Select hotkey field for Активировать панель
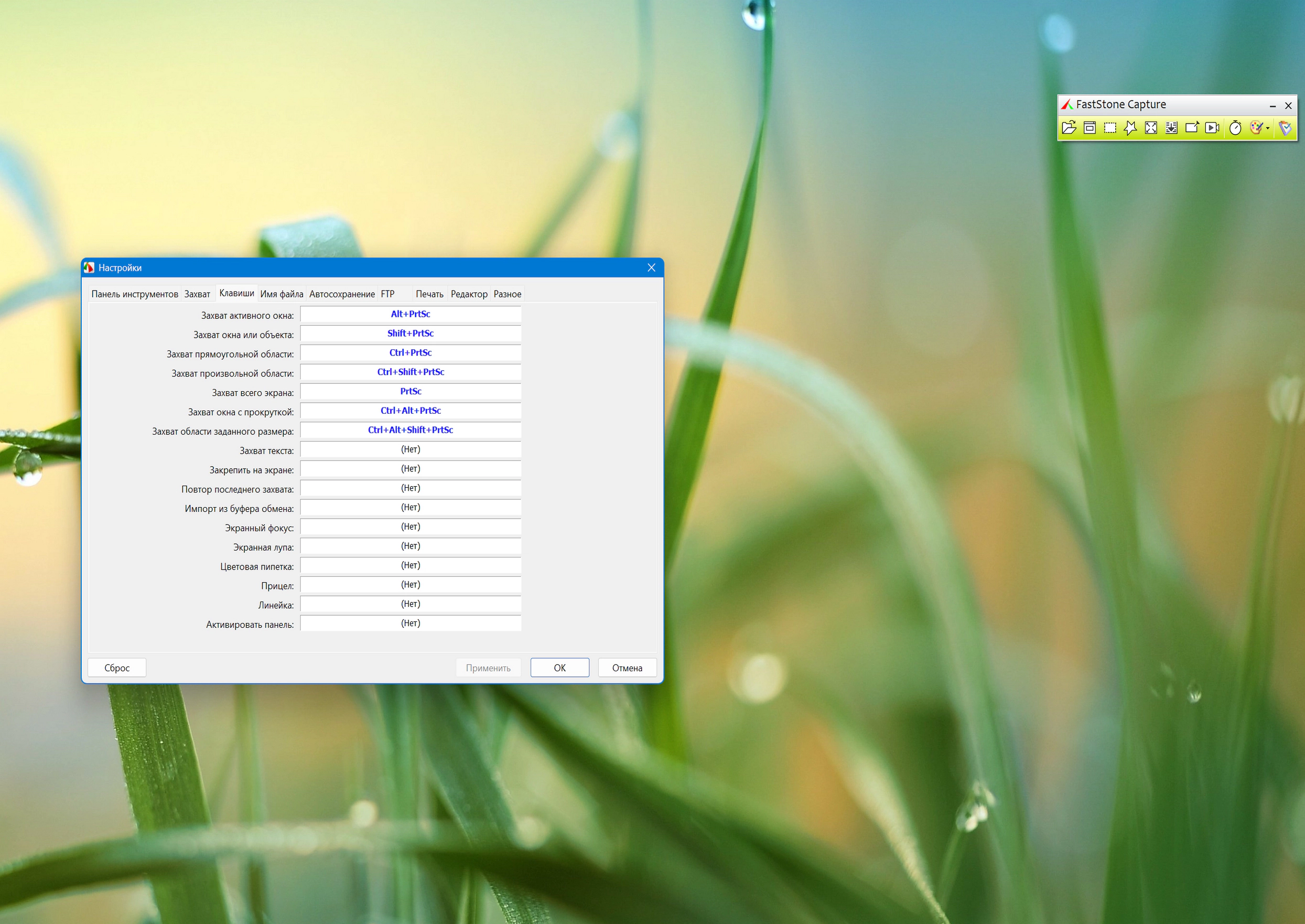 coord(411,624)
